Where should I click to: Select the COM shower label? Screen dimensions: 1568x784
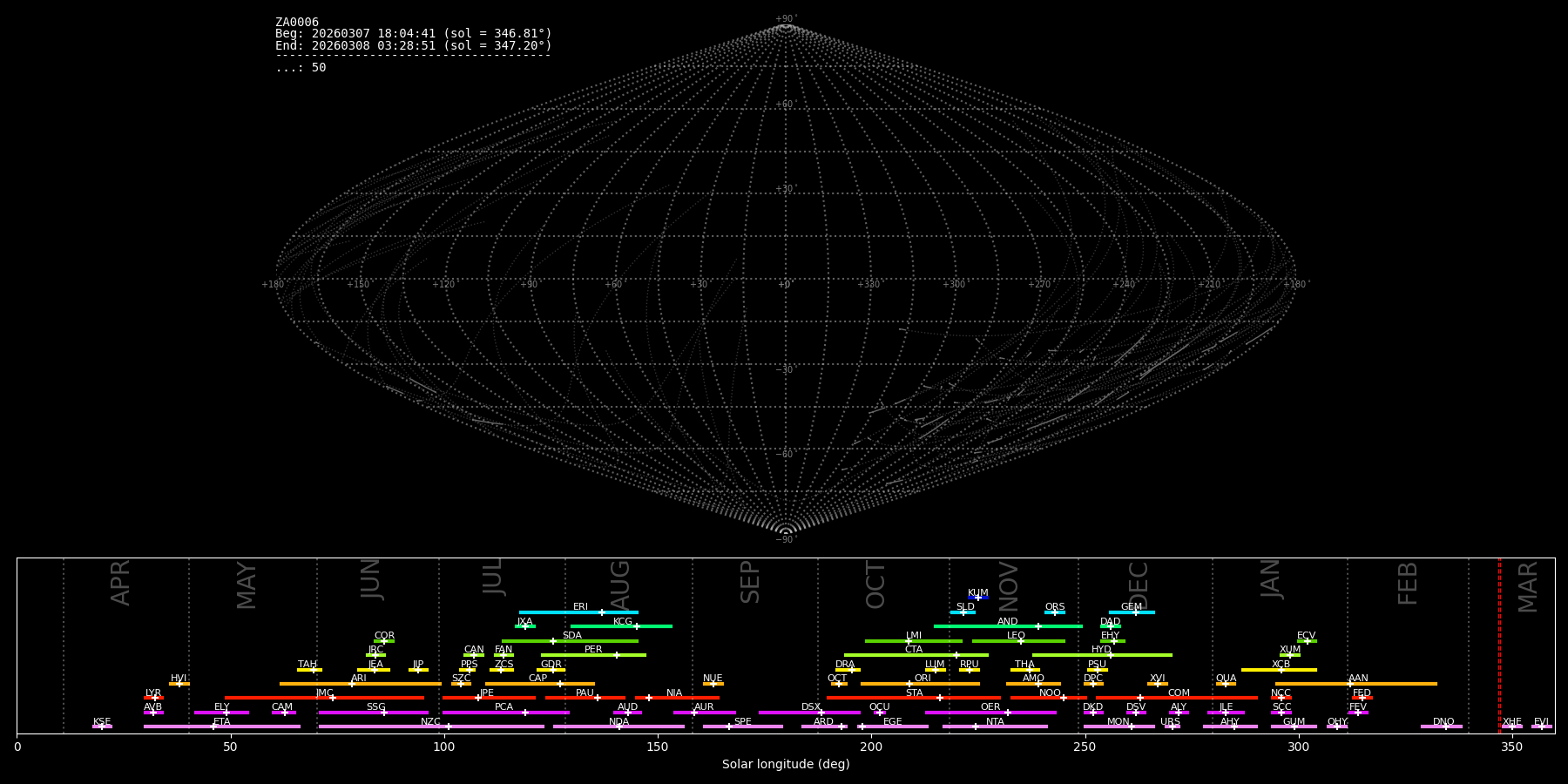point(1179,693)
